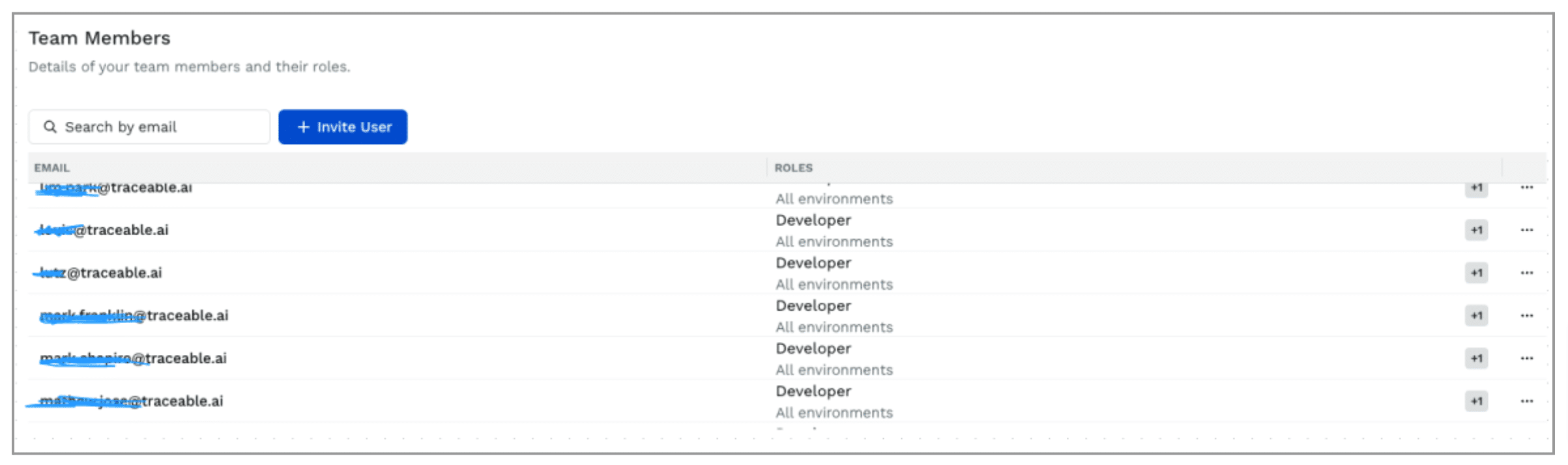Expand +1 badge in last Developer row
The width and height of the screenshot is (1568, 465).
(x=1476, y=401)
